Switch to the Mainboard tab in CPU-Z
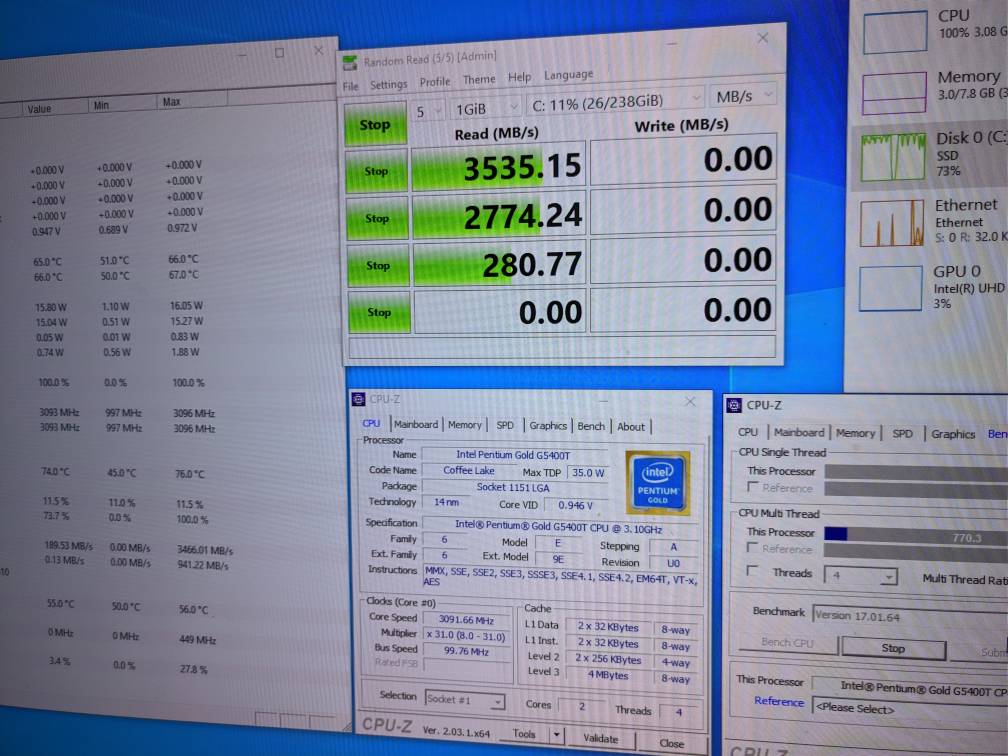The width and height of the screenshot is (1008, 756). (x=415, y=425)
